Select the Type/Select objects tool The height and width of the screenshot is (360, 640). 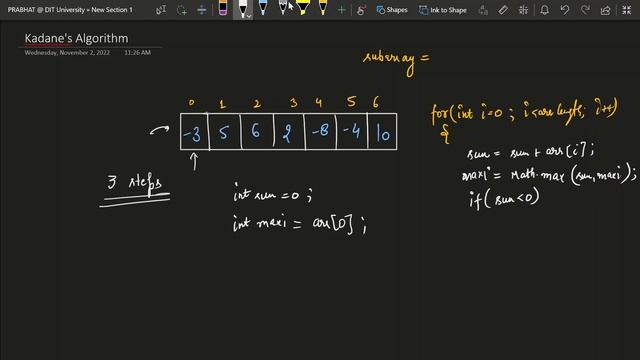(161, 10)
